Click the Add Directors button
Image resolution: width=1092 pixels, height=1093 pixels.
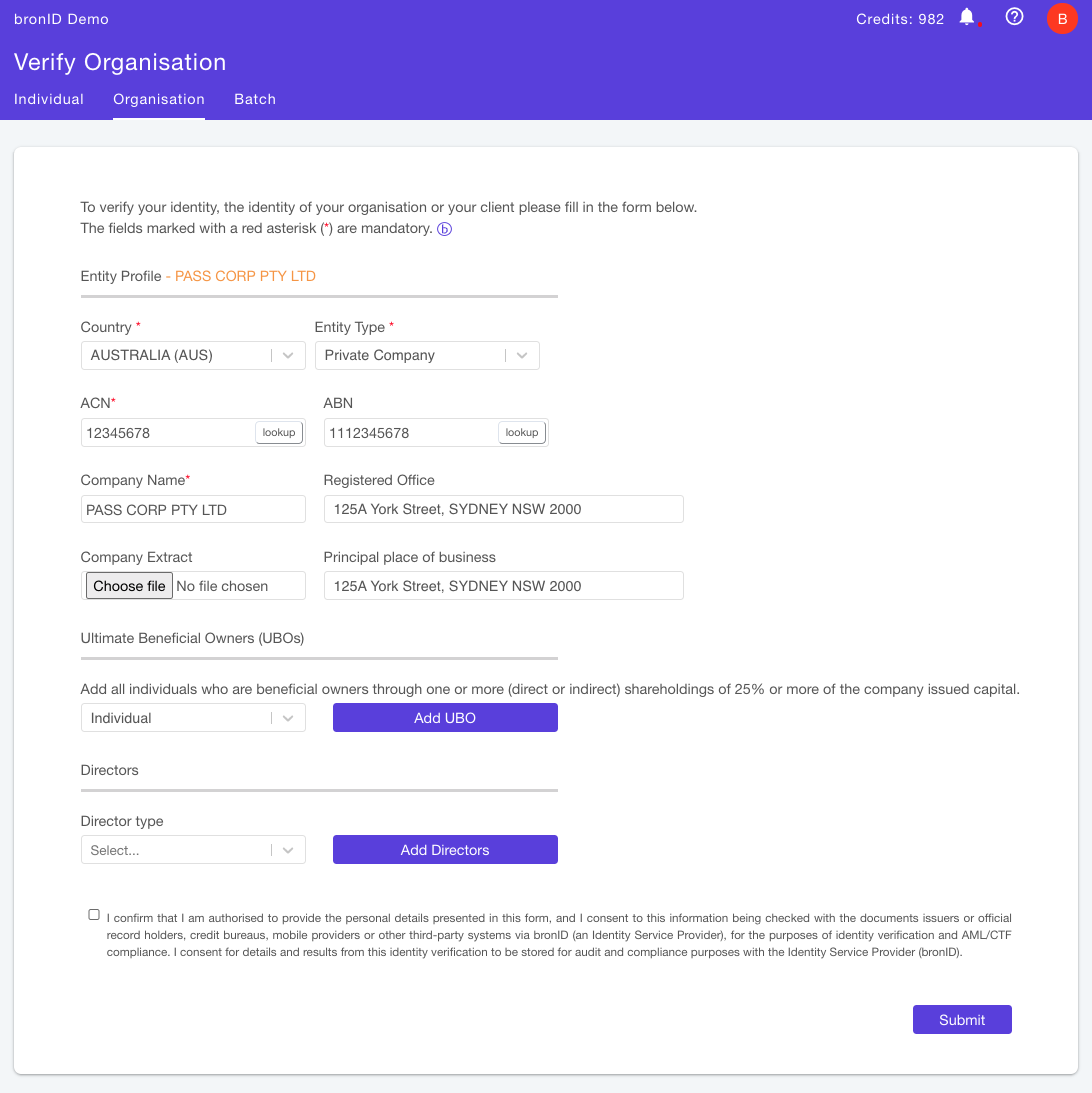point(445,850)
